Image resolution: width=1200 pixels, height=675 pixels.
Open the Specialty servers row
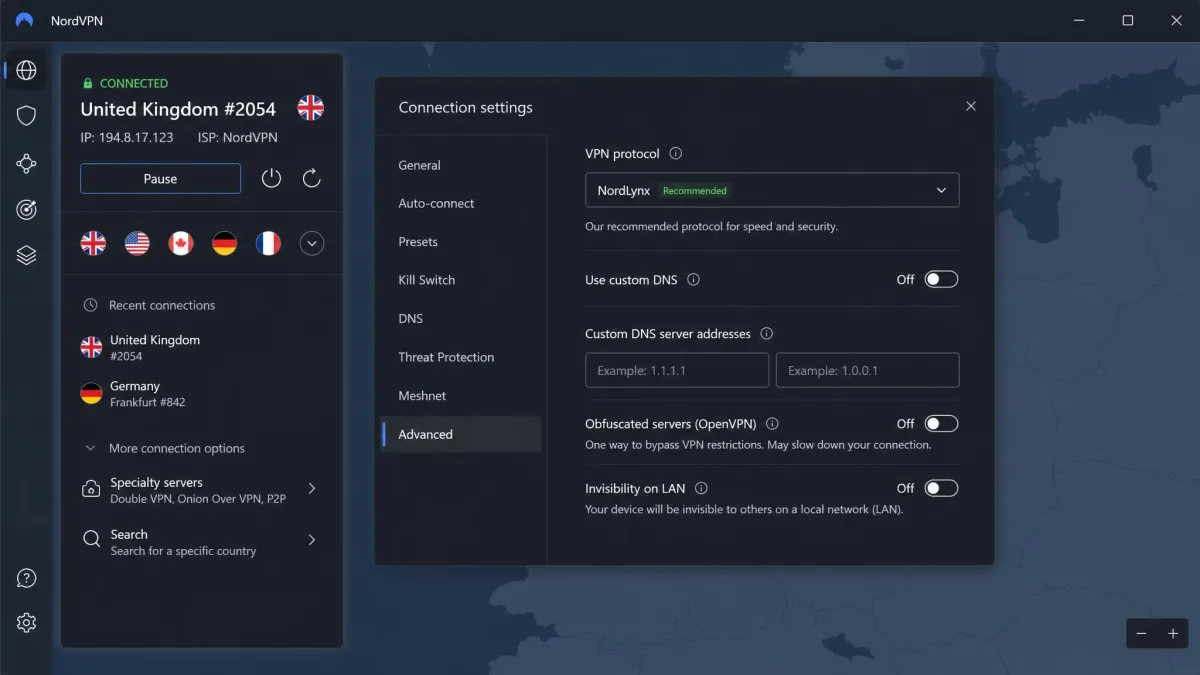pos(201,490)
